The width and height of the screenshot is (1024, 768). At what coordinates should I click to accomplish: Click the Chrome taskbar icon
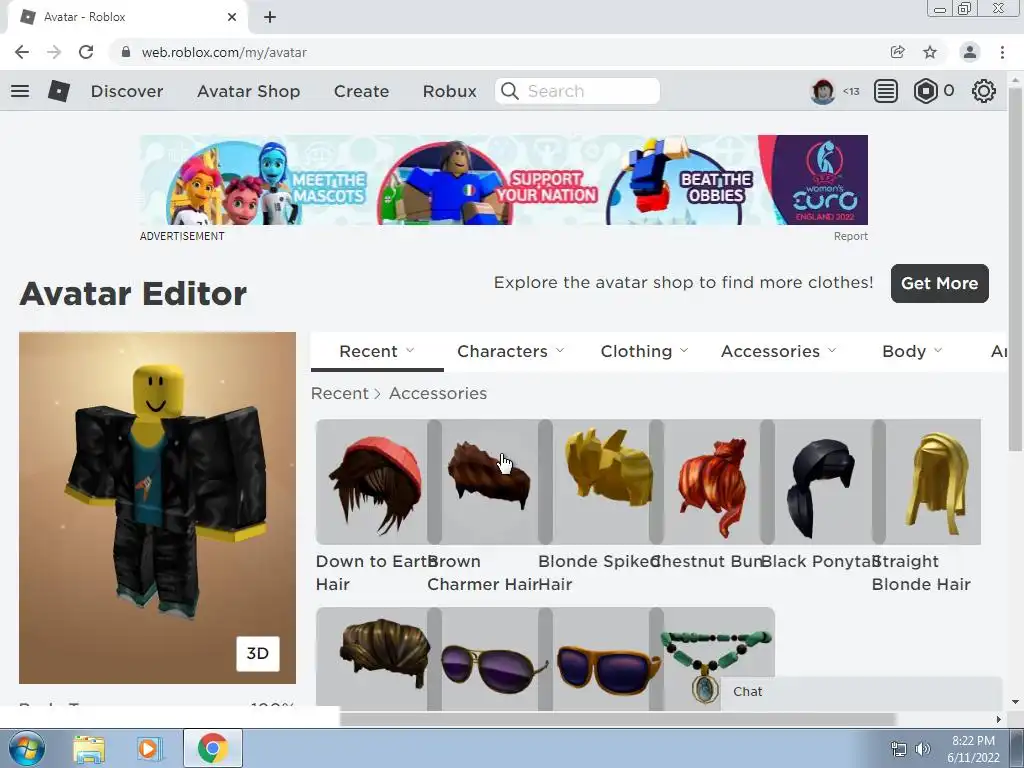click(x=212, y=748)
